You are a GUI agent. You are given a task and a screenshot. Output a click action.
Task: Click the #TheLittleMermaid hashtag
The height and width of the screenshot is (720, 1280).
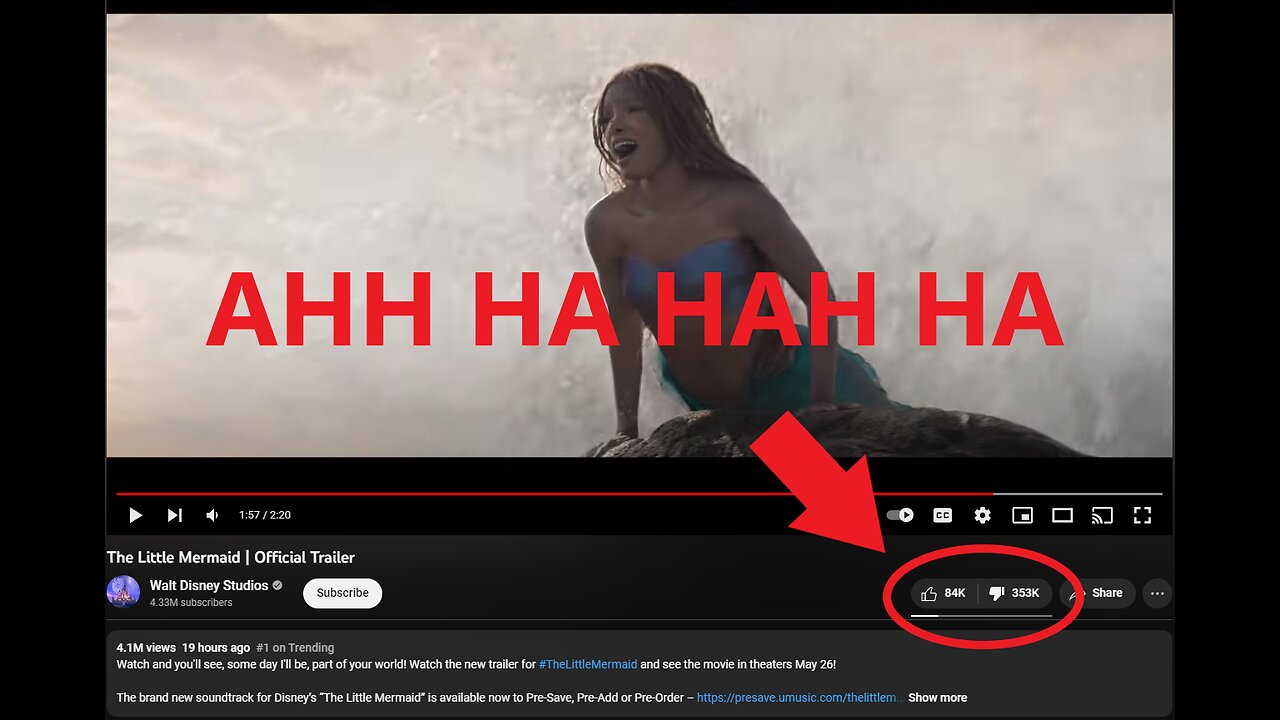point(588,664)
